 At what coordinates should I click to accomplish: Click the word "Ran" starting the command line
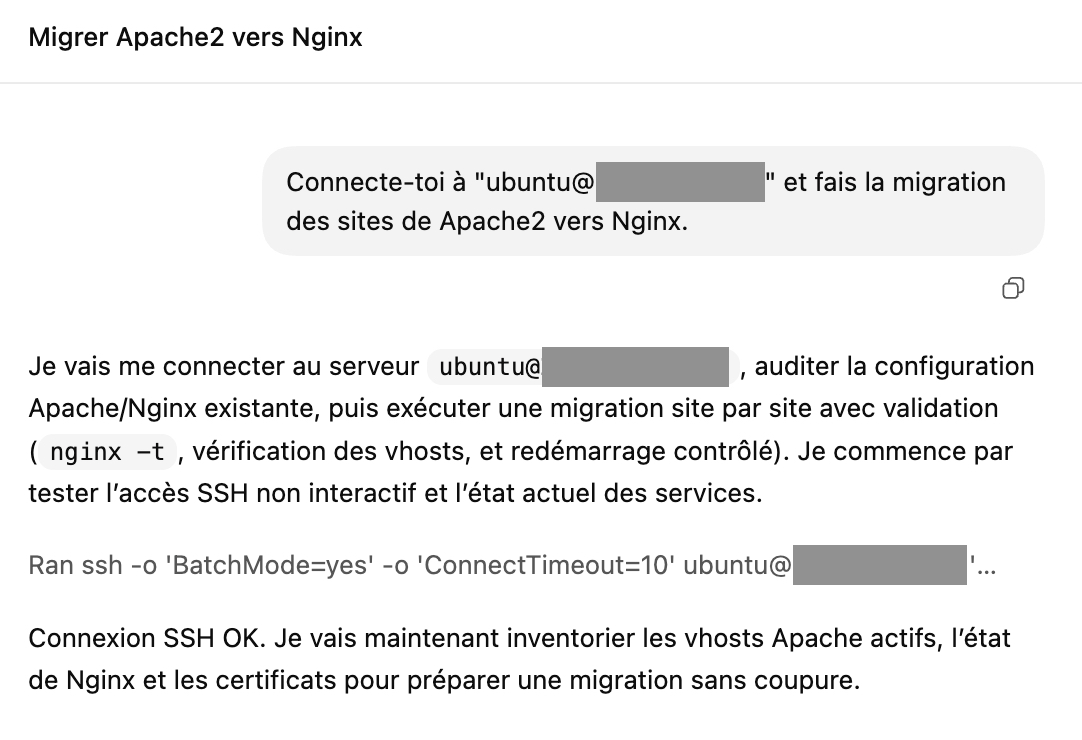point(50,567)
